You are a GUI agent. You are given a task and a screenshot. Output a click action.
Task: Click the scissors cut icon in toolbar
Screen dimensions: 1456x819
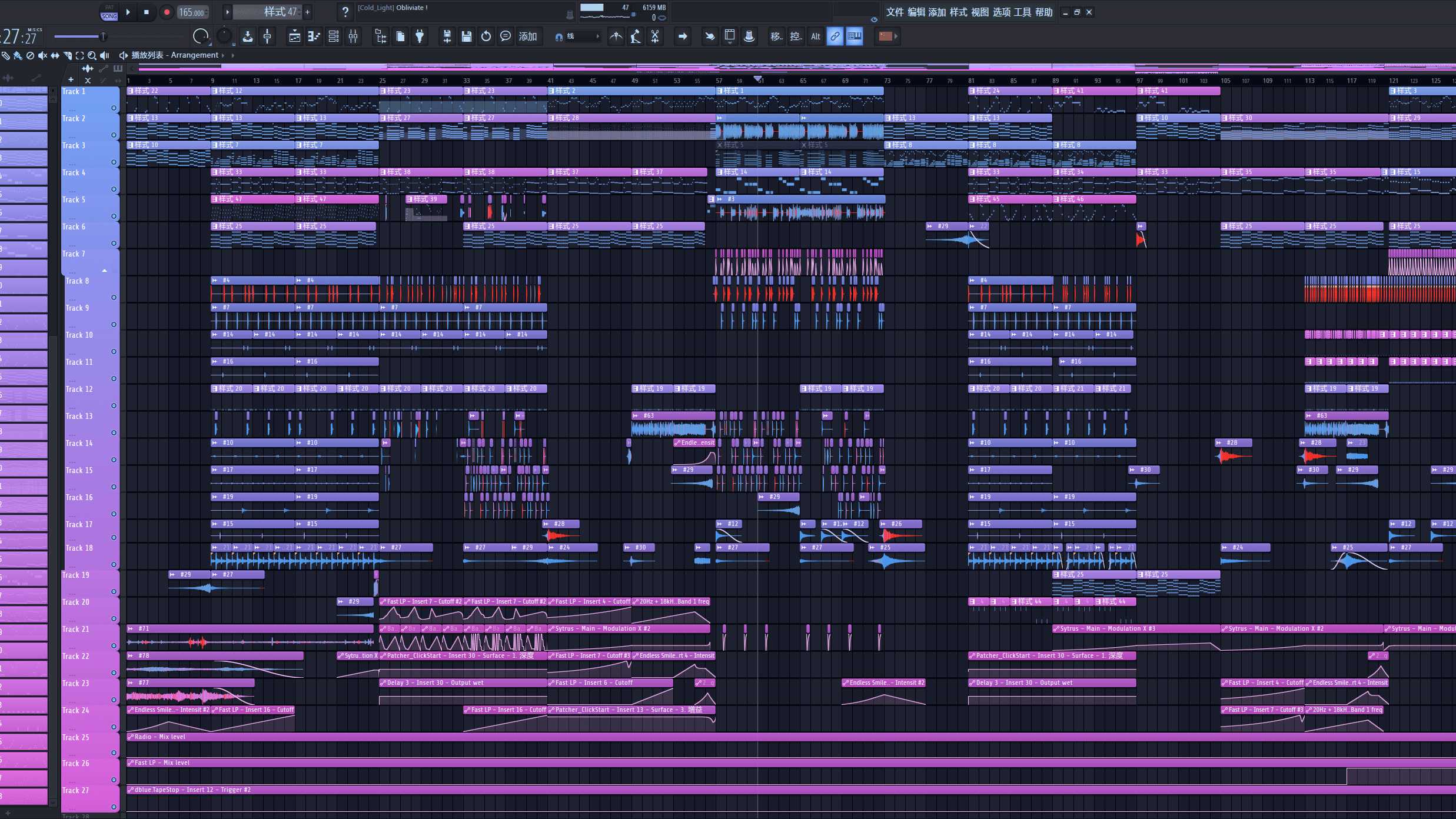(654, 36)
